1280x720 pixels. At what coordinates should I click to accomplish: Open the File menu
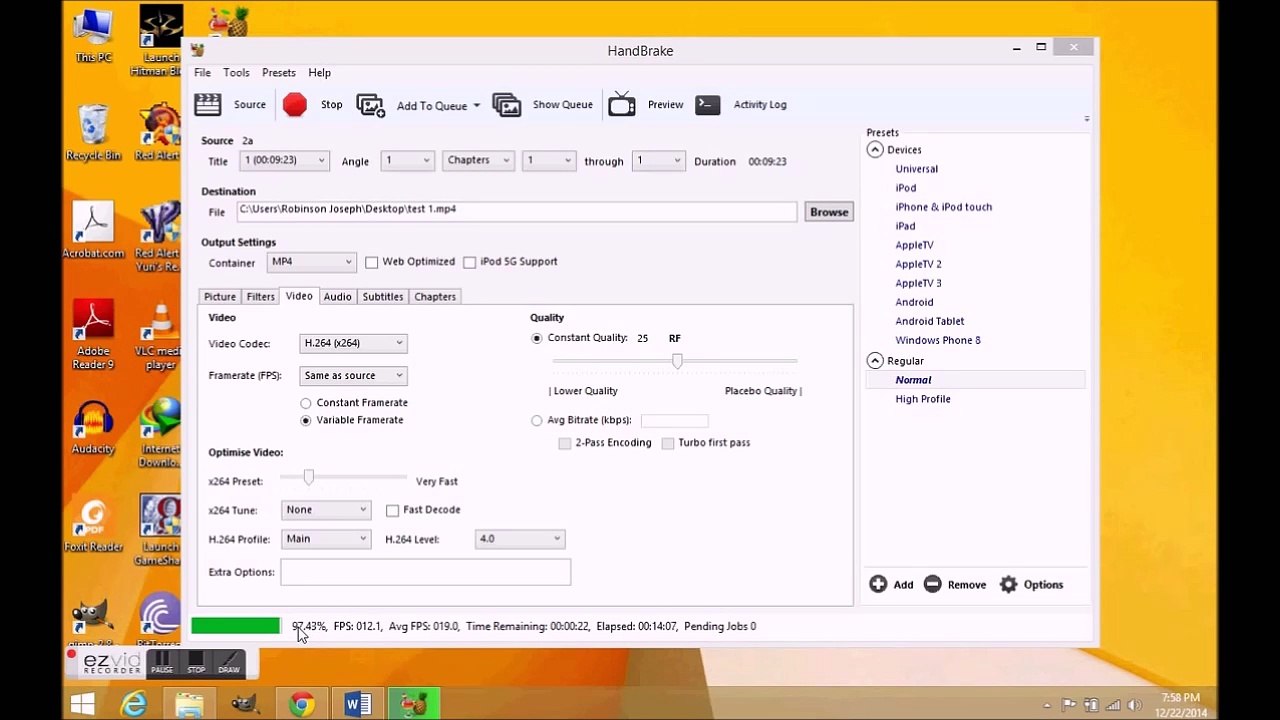pos(202,73)
